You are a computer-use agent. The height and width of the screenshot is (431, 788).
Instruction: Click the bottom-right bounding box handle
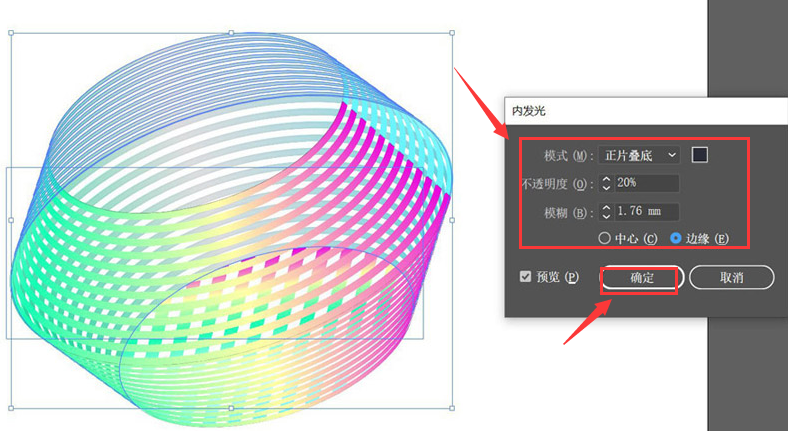[452, 408]
